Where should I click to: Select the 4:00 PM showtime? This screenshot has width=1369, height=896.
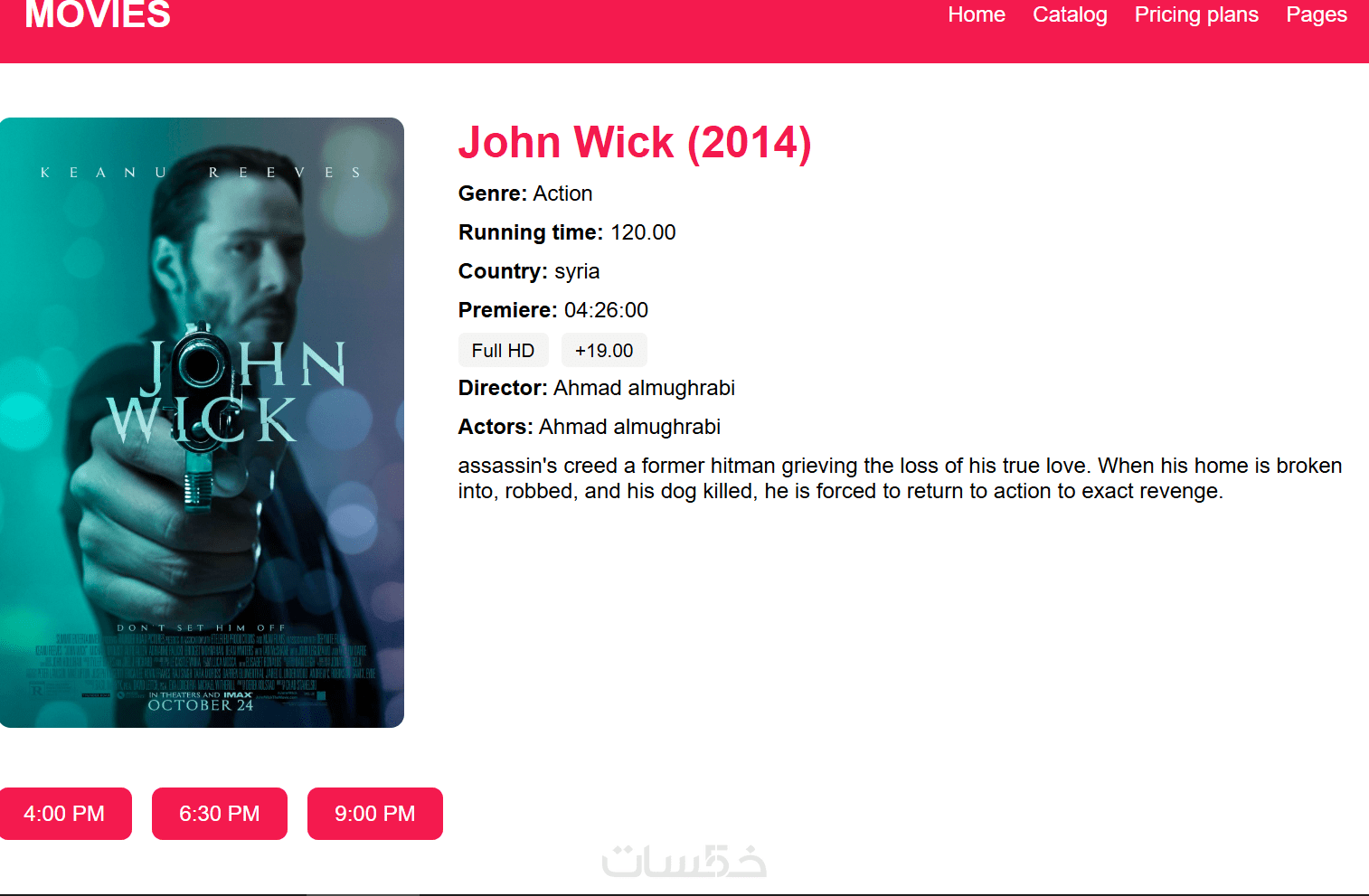(x=65, y=814)
